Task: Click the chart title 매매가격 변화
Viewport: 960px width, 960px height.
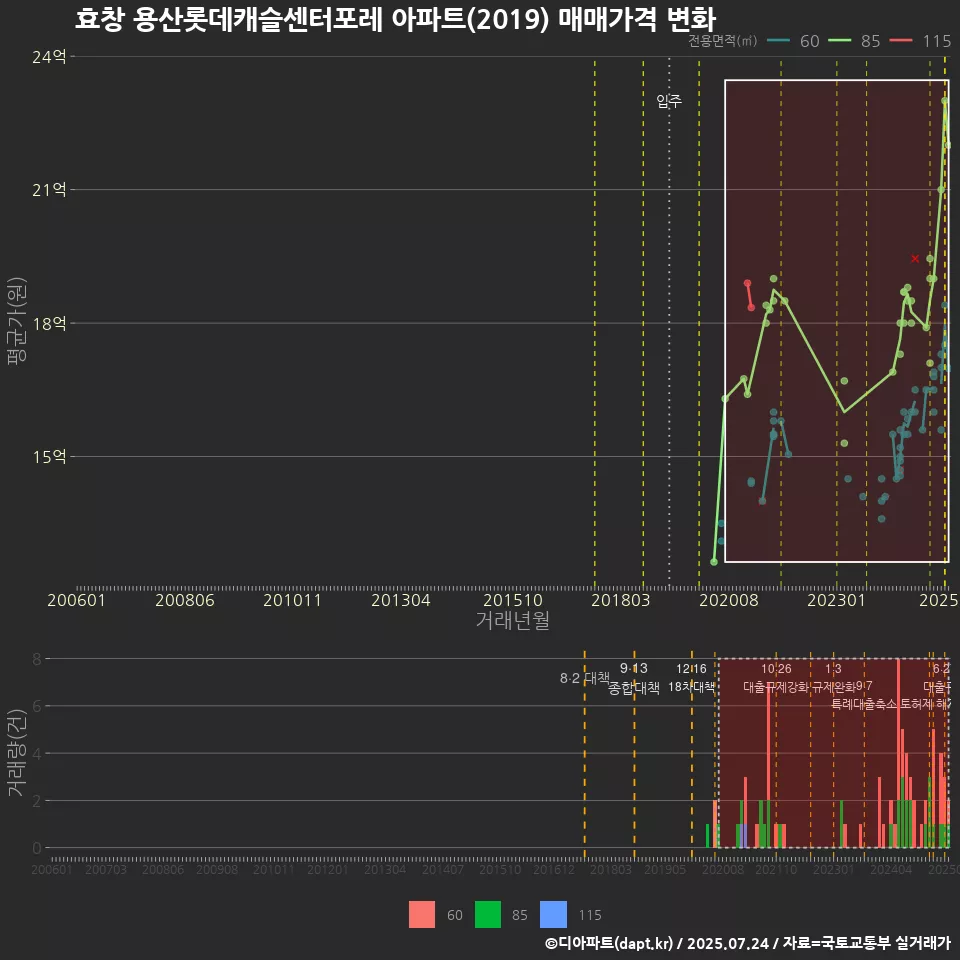Action: pyautogui.click(x=637, y=19)
